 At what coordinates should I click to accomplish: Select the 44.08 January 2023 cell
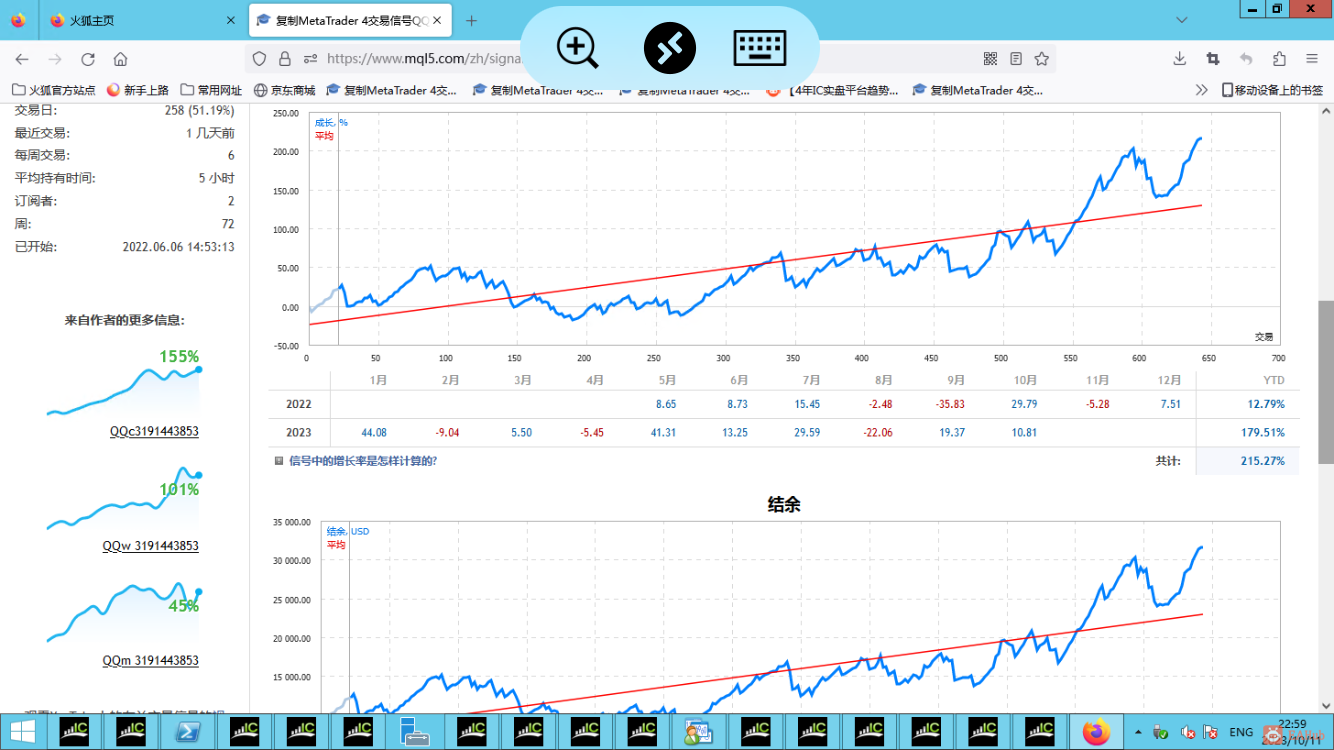(374, 433)
